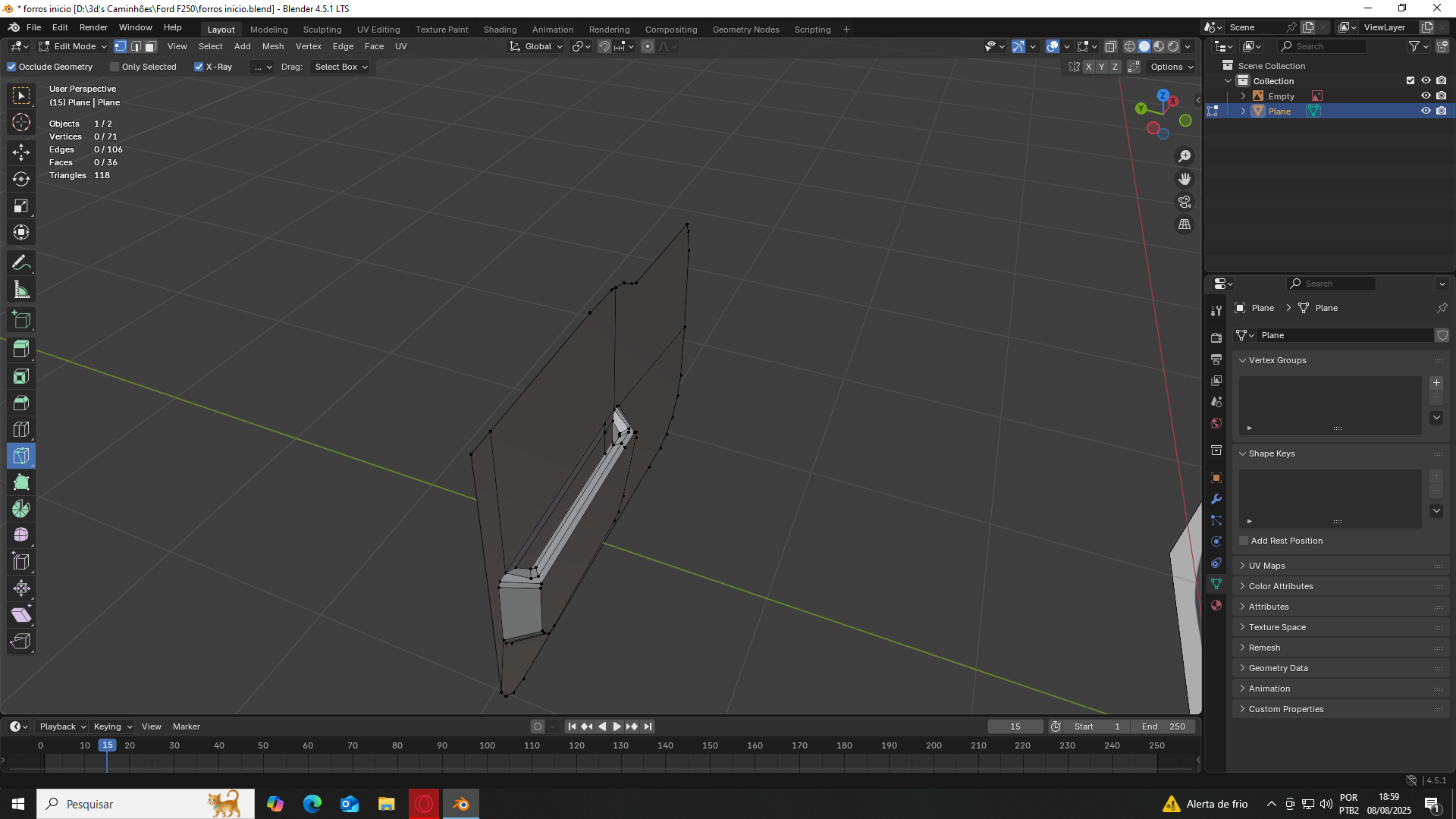Image resolution: width=1456 pixels, height=819 pixels.
Task: Select the Loop Cut tool
Action: click(x=21, y=429)
